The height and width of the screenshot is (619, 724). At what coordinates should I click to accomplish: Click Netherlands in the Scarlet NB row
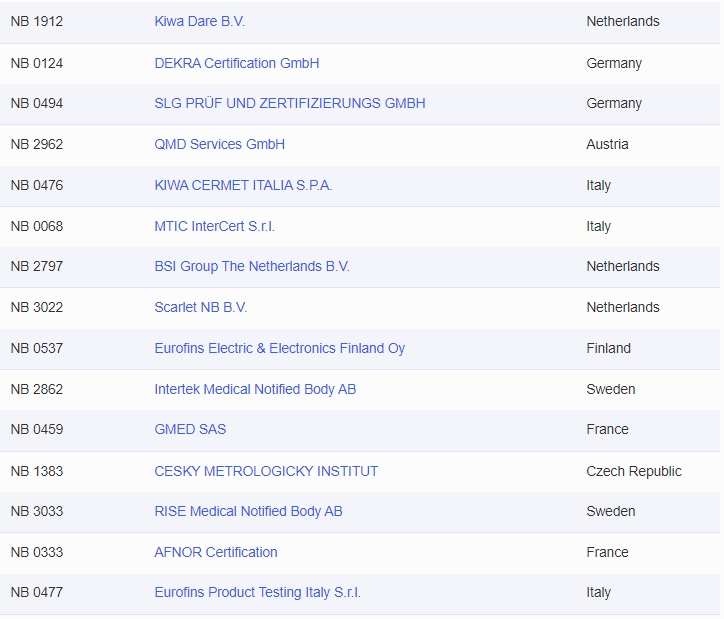click(x=623, y=307)
